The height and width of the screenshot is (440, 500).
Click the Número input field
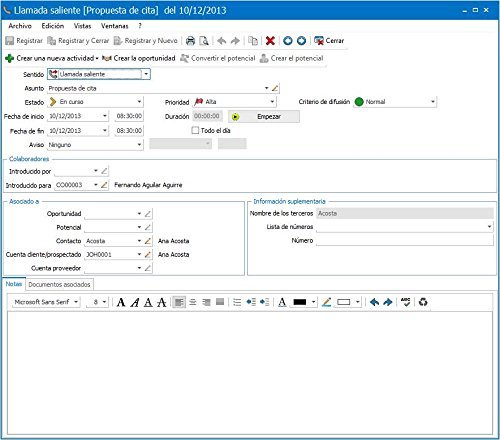pos(405,240)
